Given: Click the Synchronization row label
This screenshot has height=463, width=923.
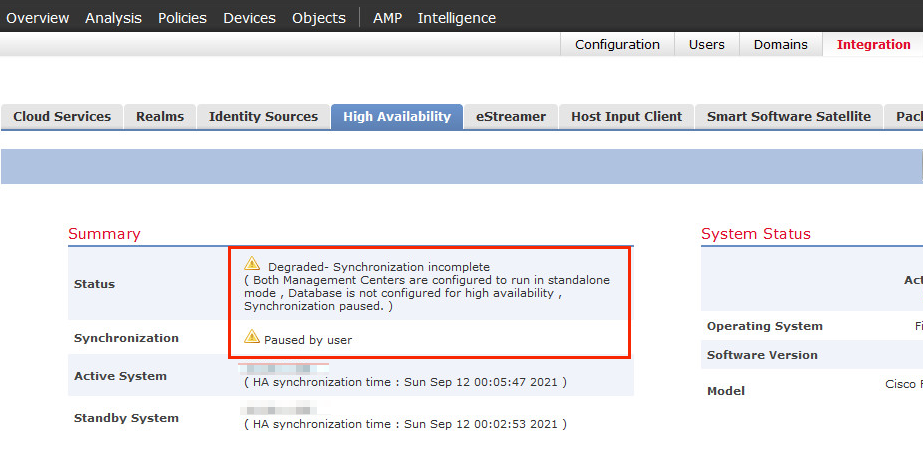Looking at the screenshot, I should [126, 338].
